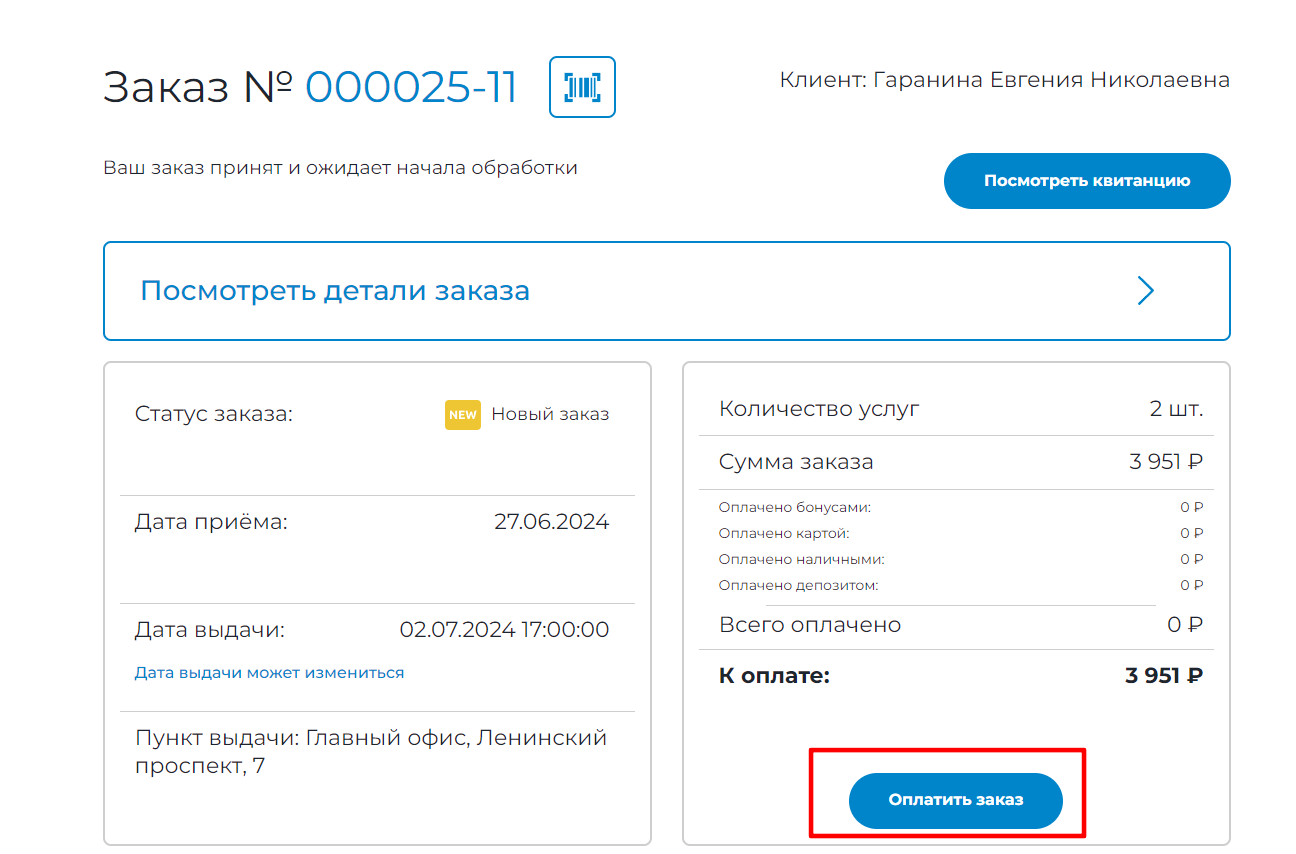Click the bold 'К оплате:' label
The image size is (1296, 854).
(774, 676)
